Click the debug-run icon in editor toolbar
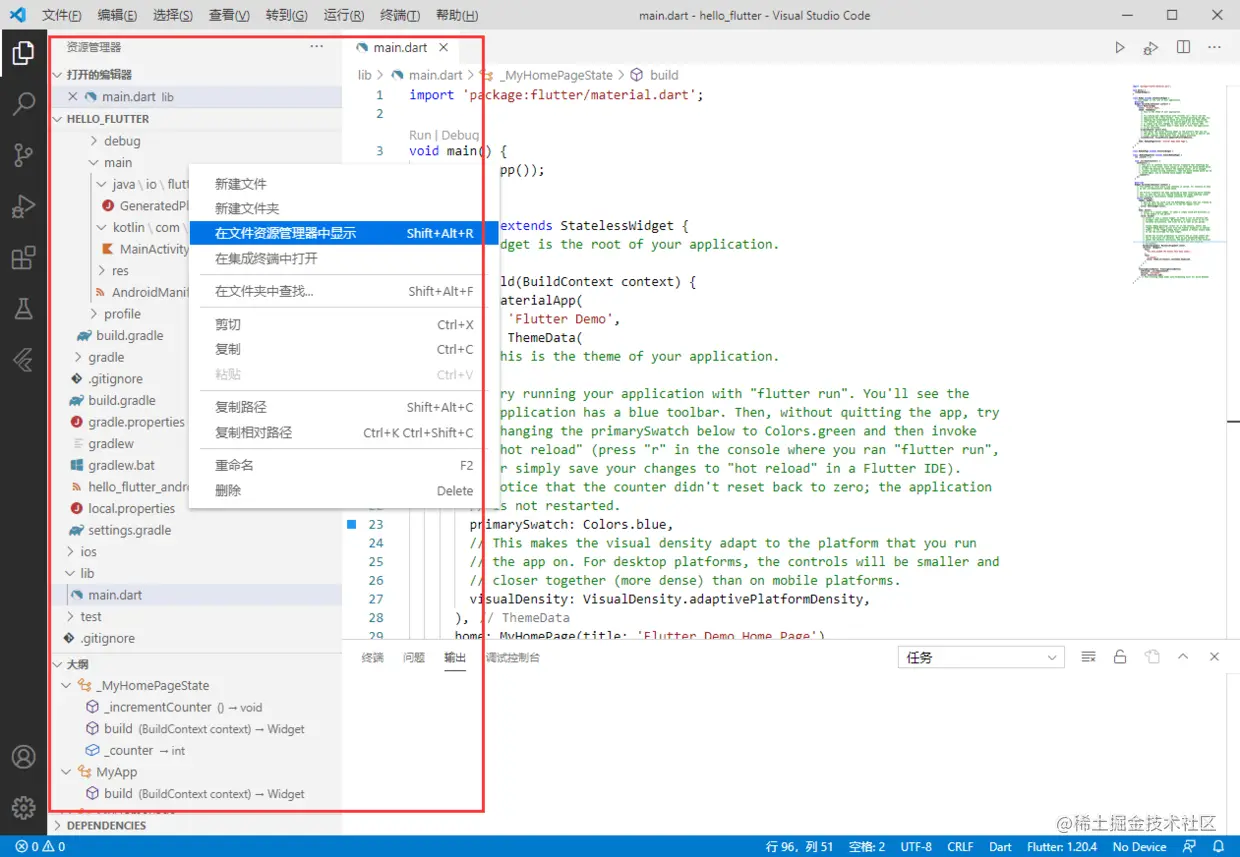This screenshot has width=1240, height=857. [x=1151, y=47]
